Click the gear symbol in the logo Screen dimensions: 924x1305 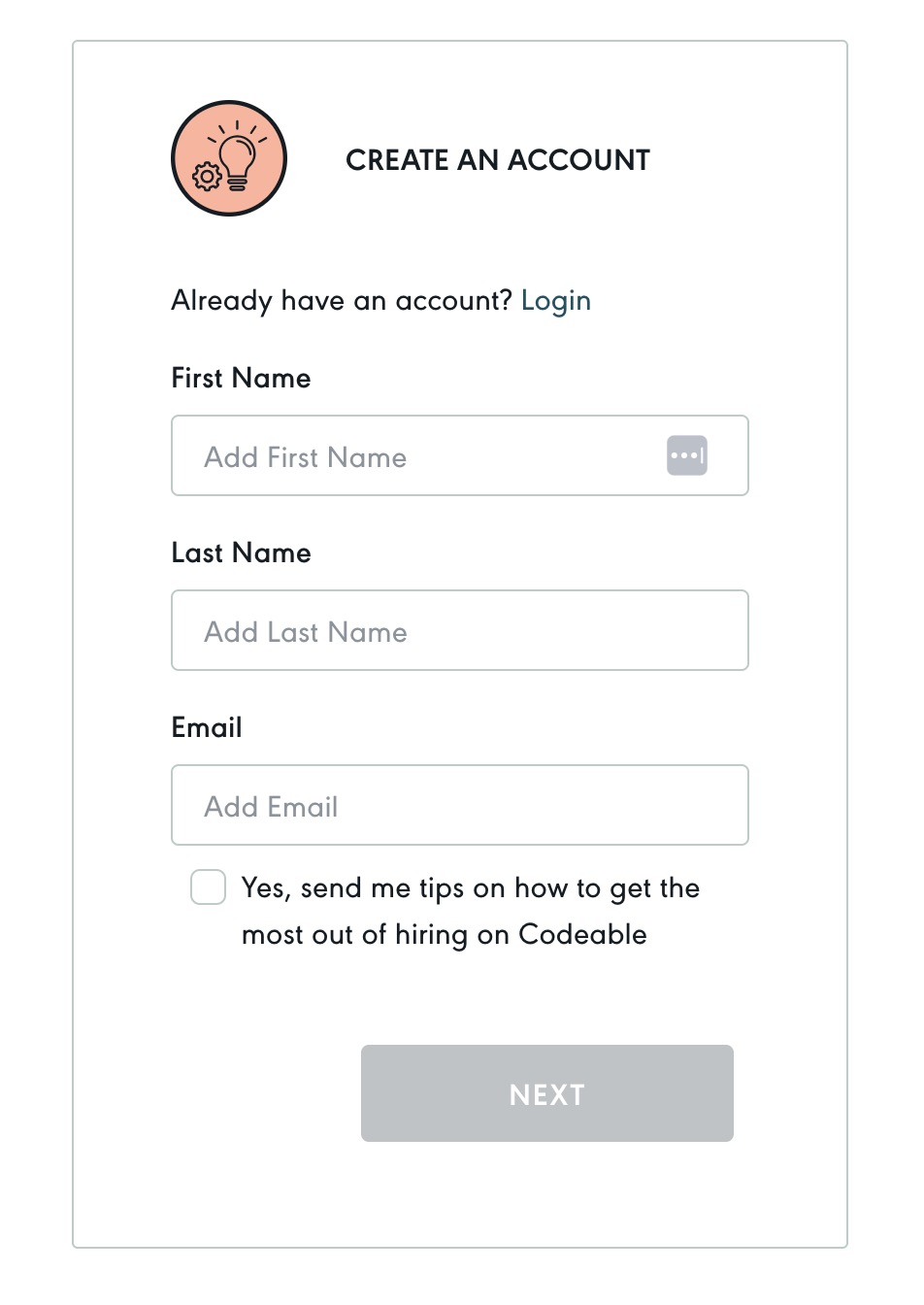[207, 176]
